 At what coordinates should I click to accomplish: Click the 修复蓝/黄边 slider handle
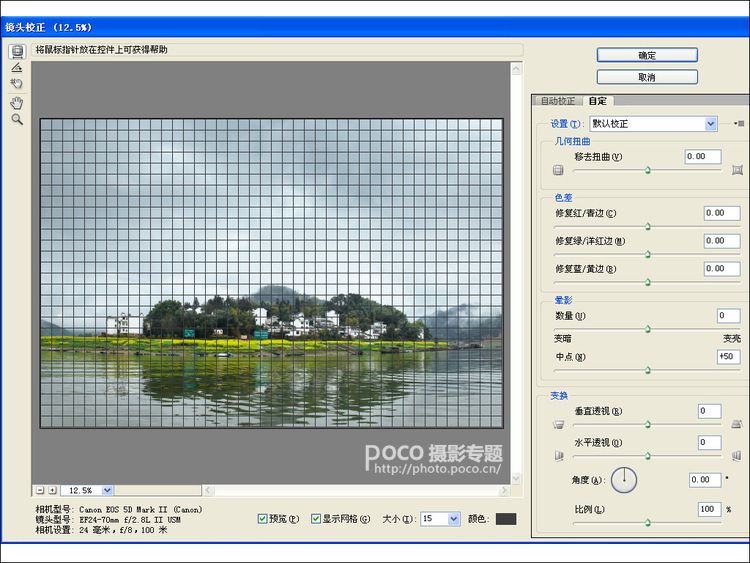pos(648,282)
